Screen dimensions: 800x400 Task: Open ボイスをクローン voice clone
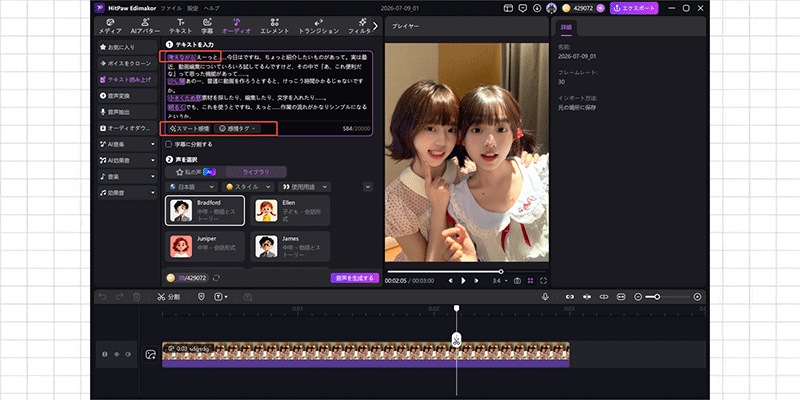128,63
